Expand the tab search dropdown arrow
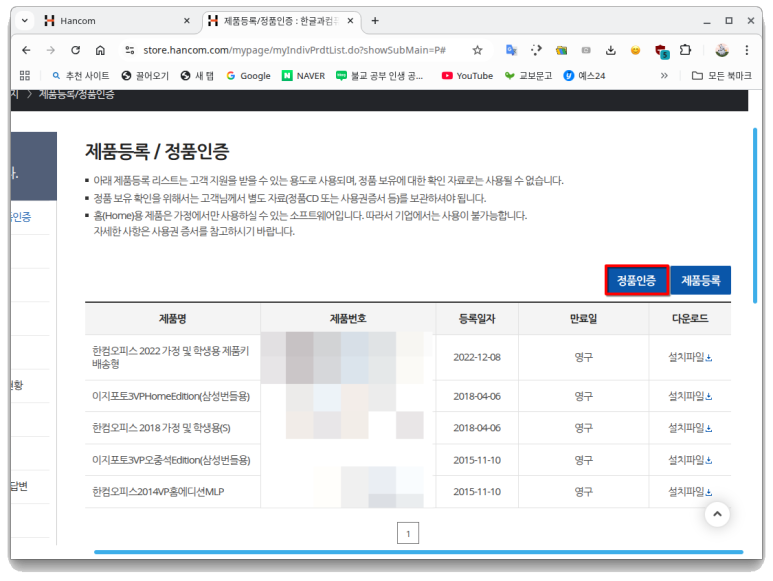773x581 pixels. (x=25, y=21)
